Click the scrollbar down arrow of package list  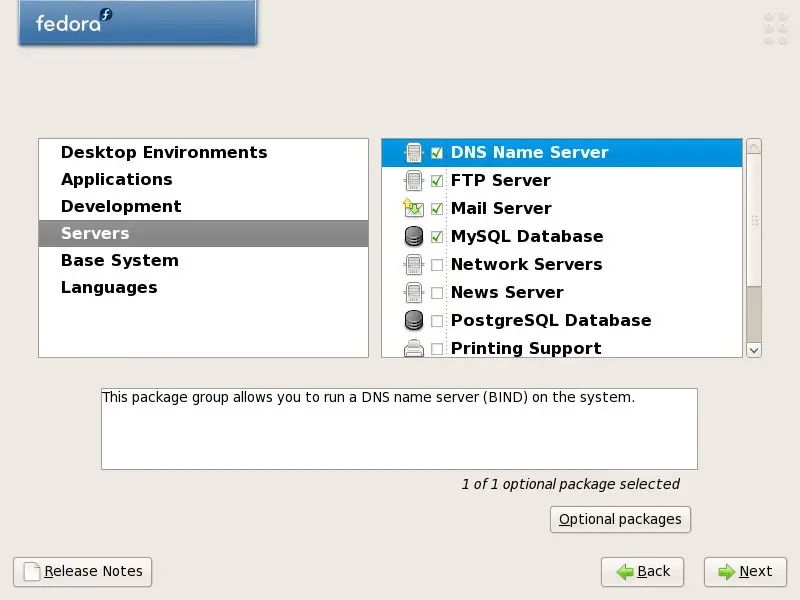pos(754,350)
